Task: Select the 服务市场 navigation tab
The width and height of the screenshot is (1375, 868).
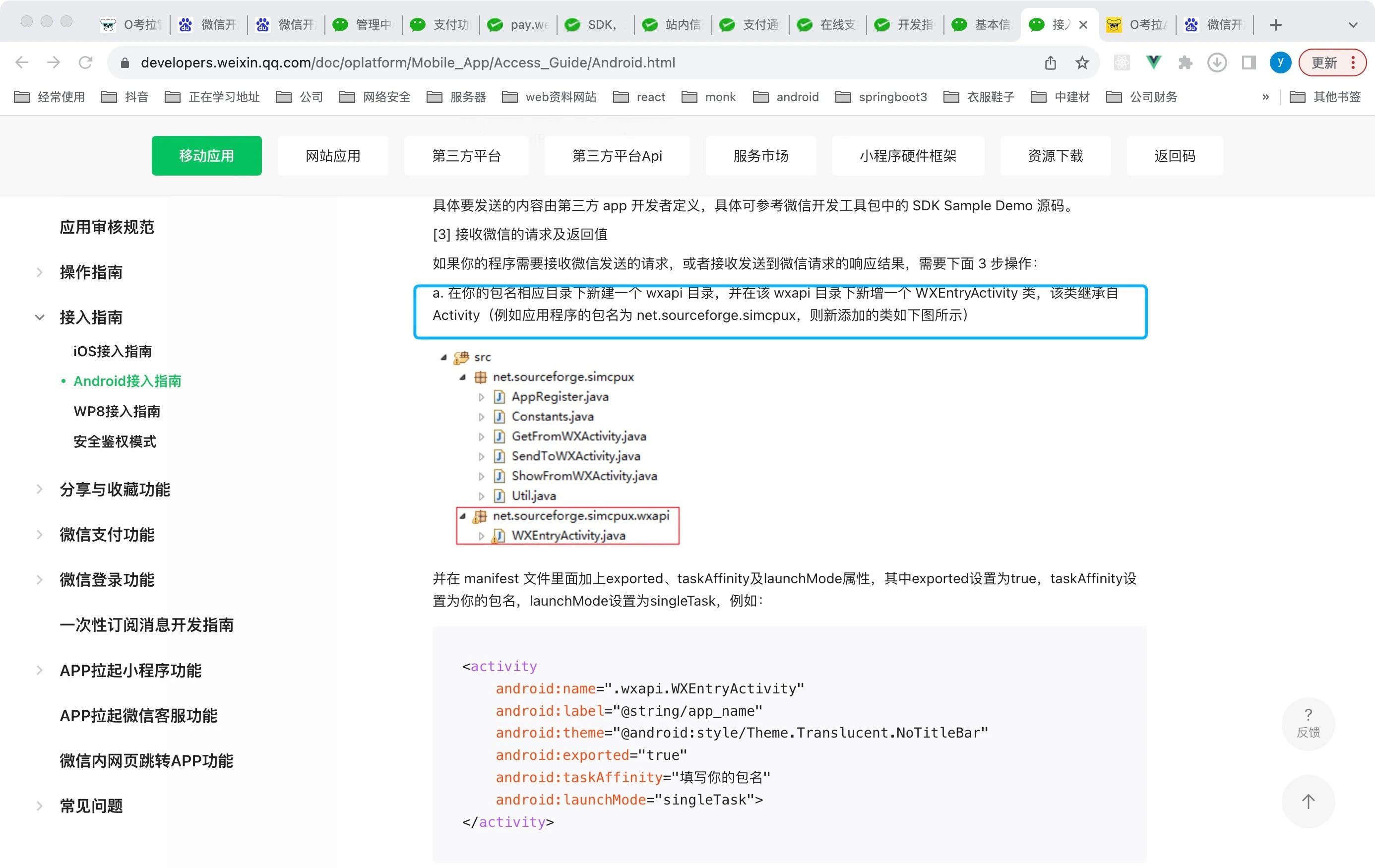Action: 760,155
